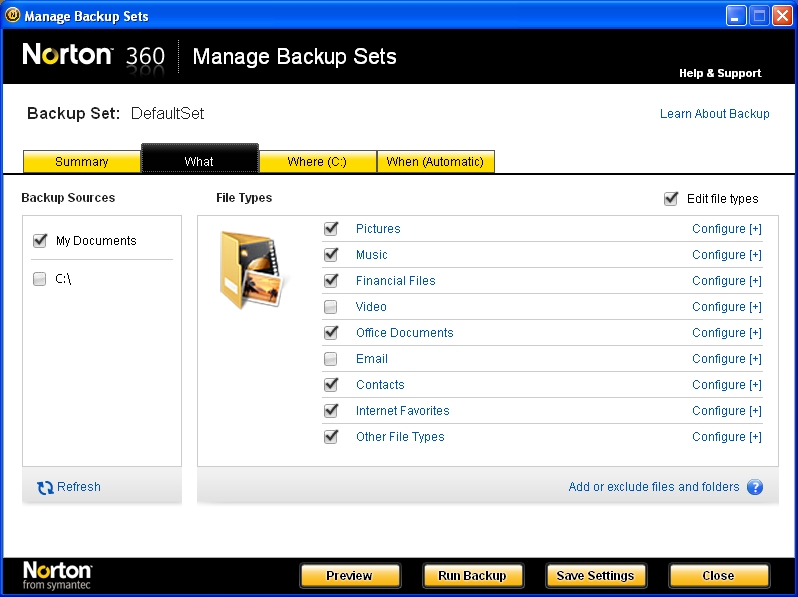
Task: Select the What tab
Action: point(200,159)
